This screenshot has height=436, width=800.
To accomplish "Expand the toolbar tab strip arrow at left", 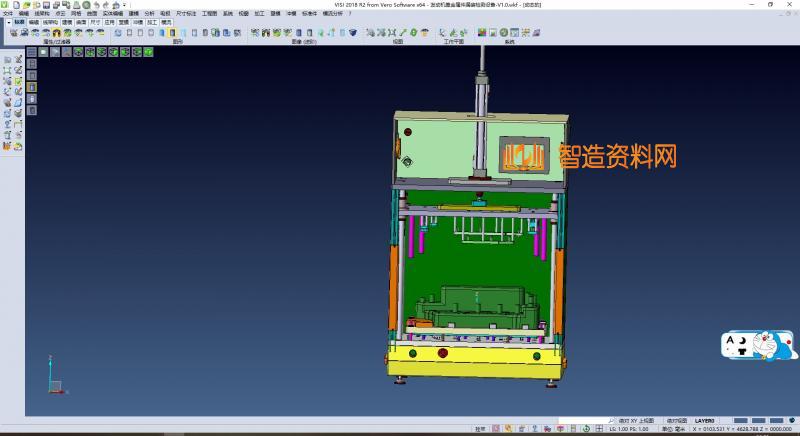I will 7,20.
